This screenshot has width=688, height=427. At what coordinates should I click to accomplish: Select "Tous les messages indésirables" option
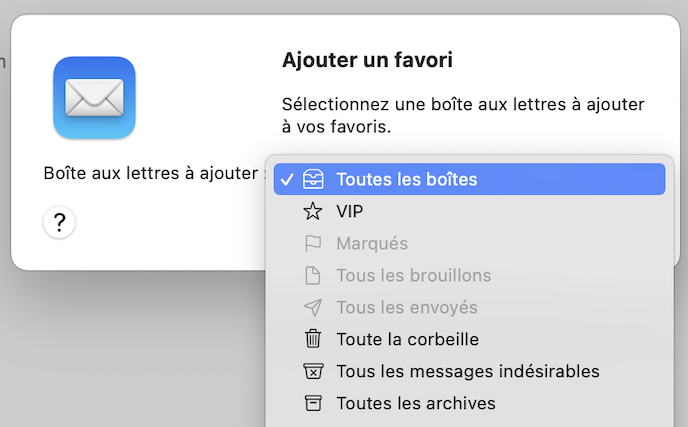tap(468, 372)
